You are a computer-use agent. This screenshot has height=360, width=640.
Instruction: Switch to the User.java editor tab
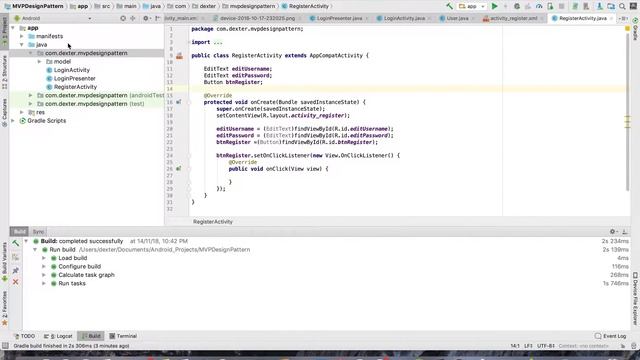point(457,18)
